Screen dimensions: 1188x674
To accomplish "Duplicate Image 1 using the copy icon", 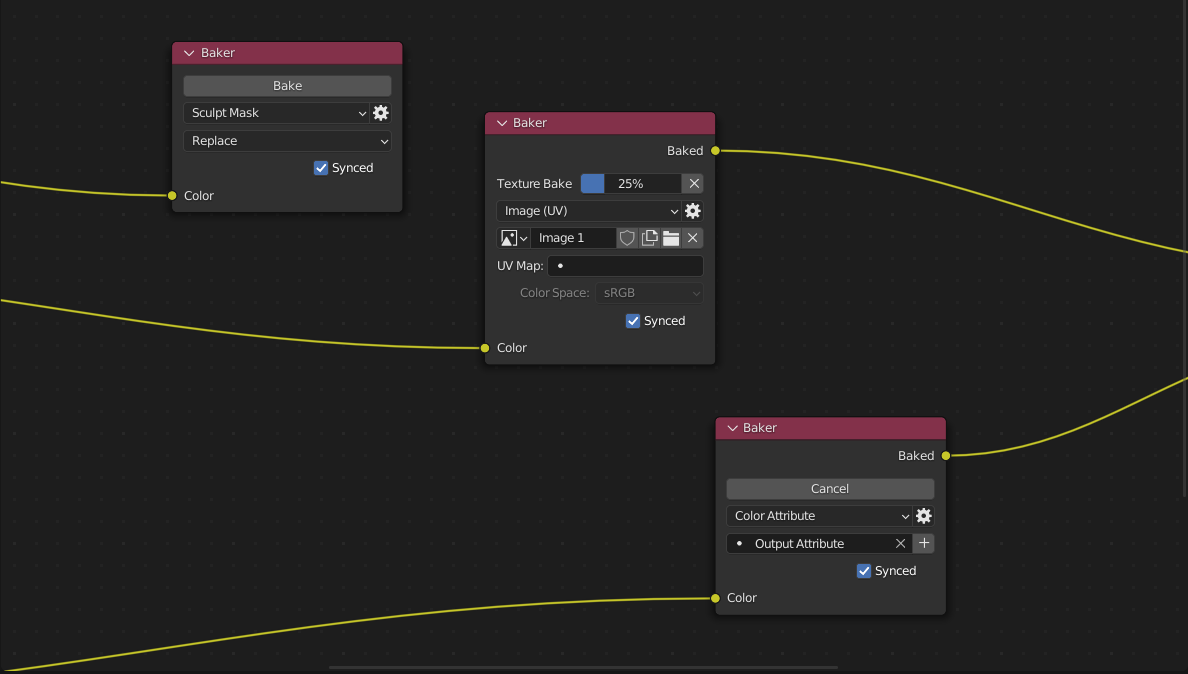I will [649, 238].
